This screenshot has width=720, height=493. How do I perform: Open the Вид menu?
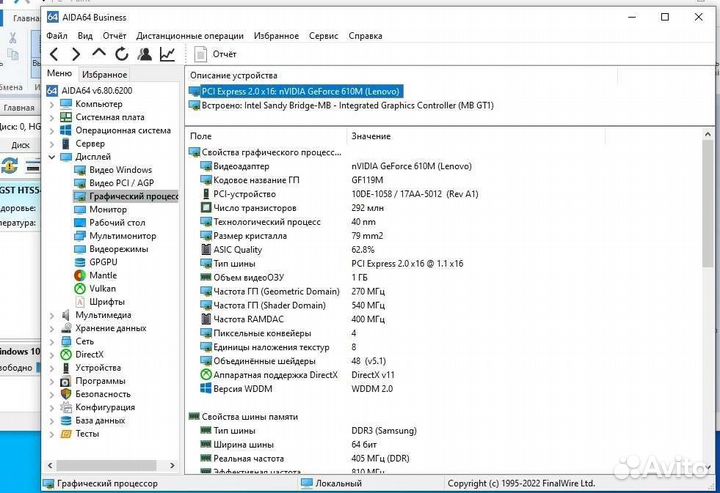click(85, 36)
